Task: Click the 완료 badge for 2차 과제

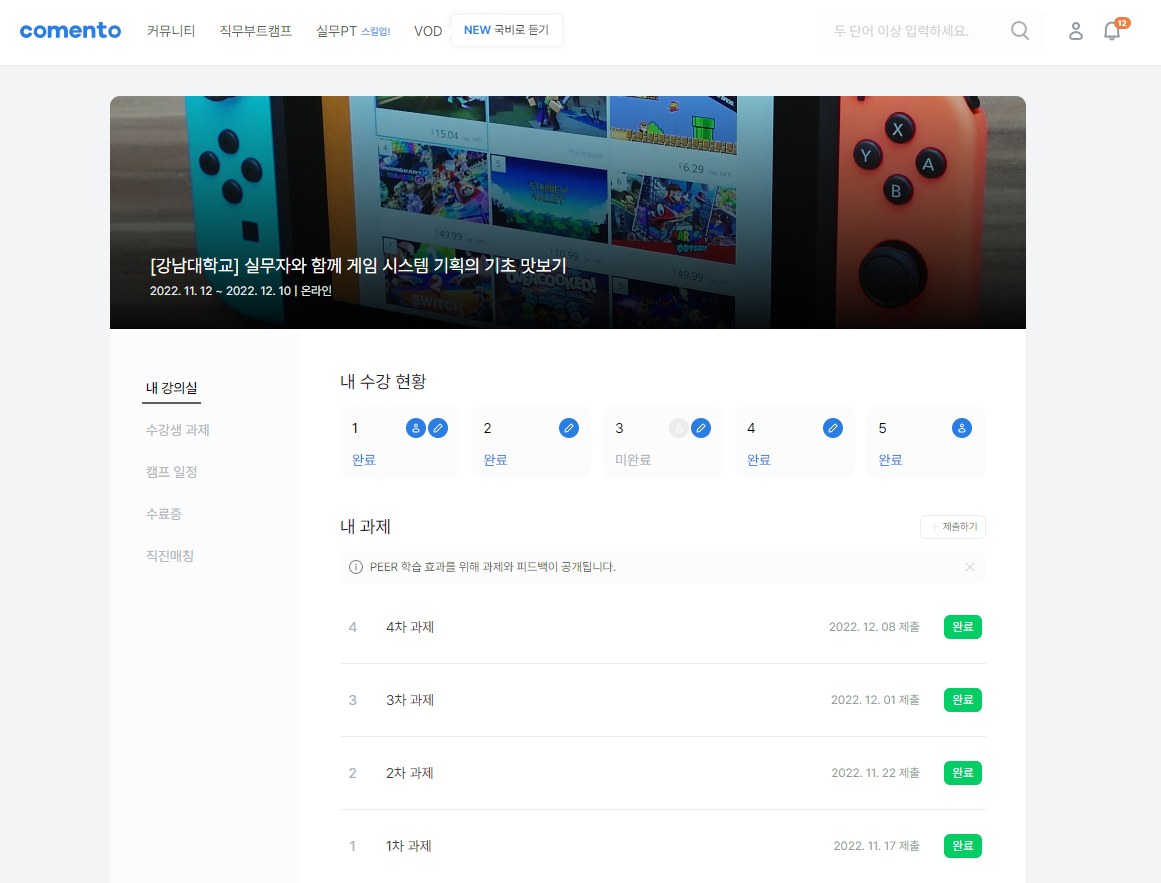Action: [x=963, y=773]
